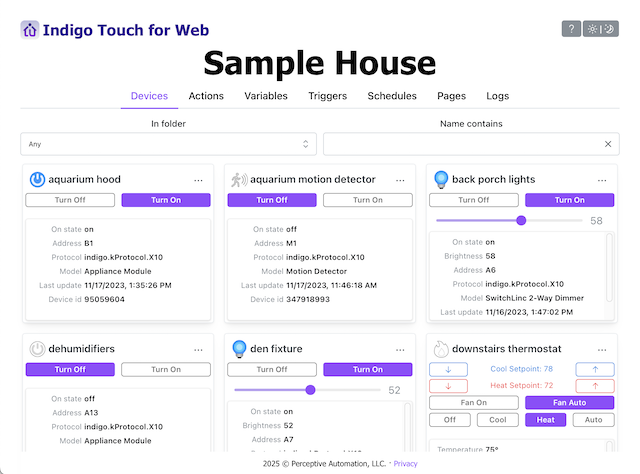Click Cool Setpoint: 78 label
Screen dimensions: 640x474
pyautogui.click(x=522, y=369)
